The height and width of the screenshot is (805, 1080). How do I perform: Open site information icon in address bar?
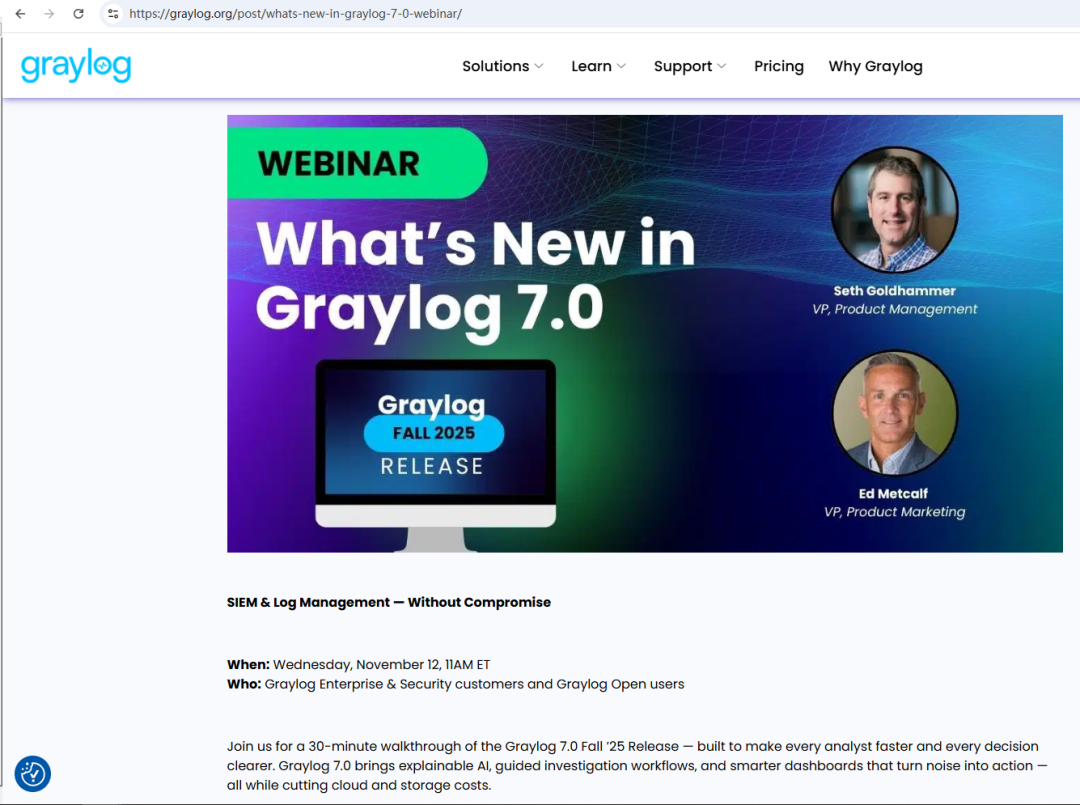click(113, 14)
